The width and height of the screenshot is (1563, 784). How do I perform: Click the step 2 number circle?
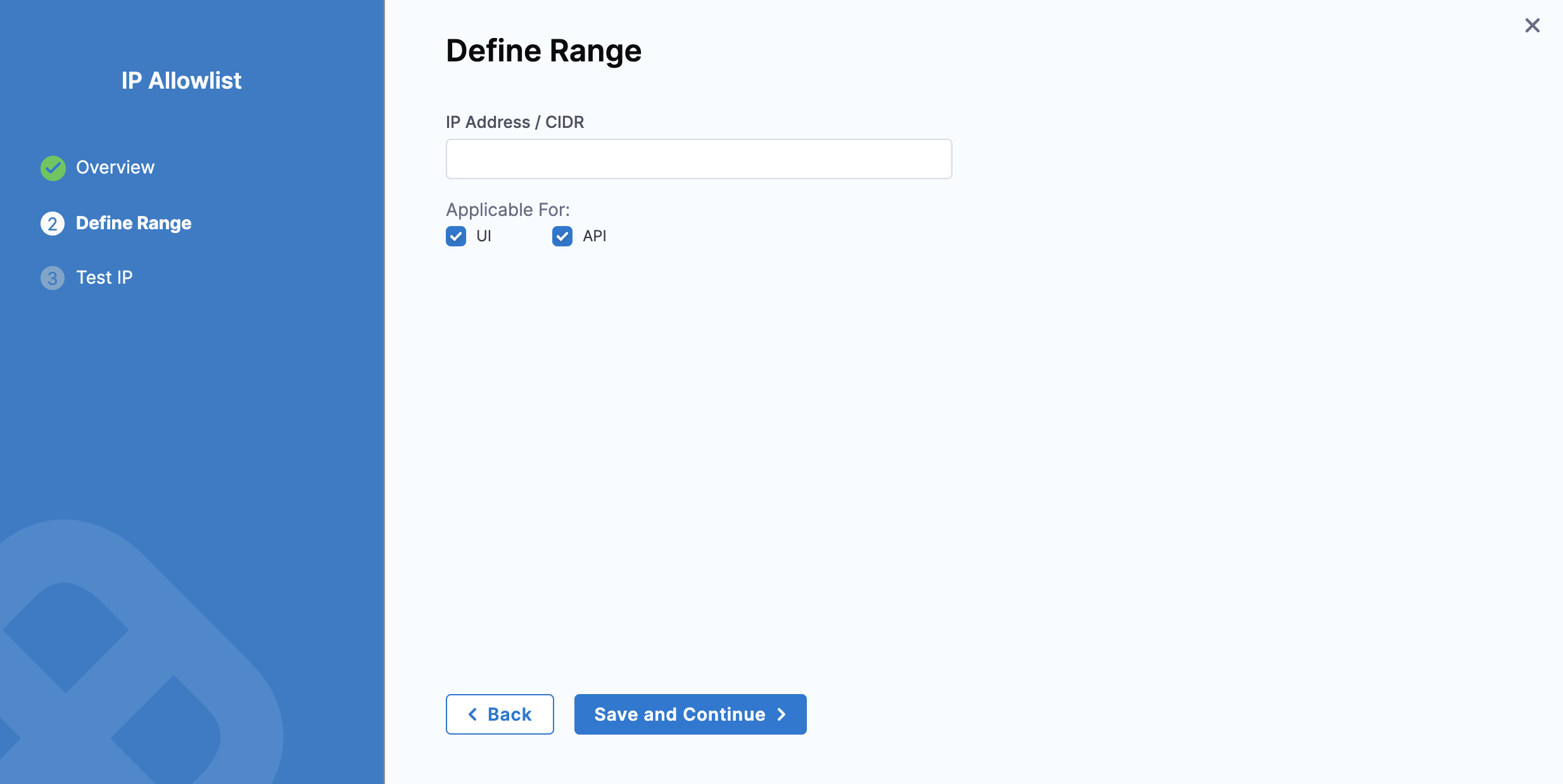[x=53, y=224]
